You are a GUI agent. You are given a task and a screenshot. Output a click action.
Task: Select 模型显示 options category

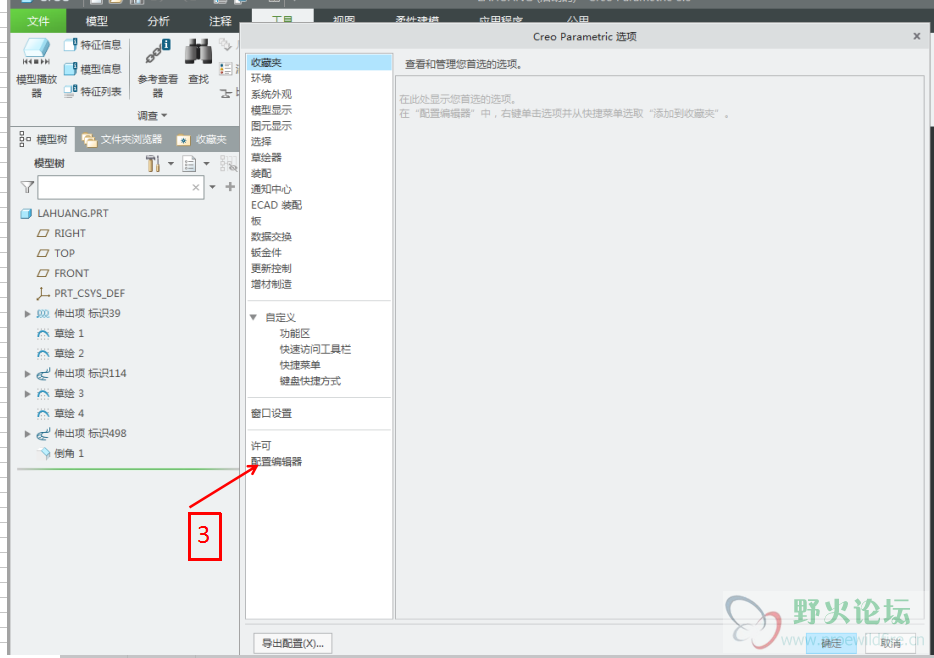(x=271, y=110)
